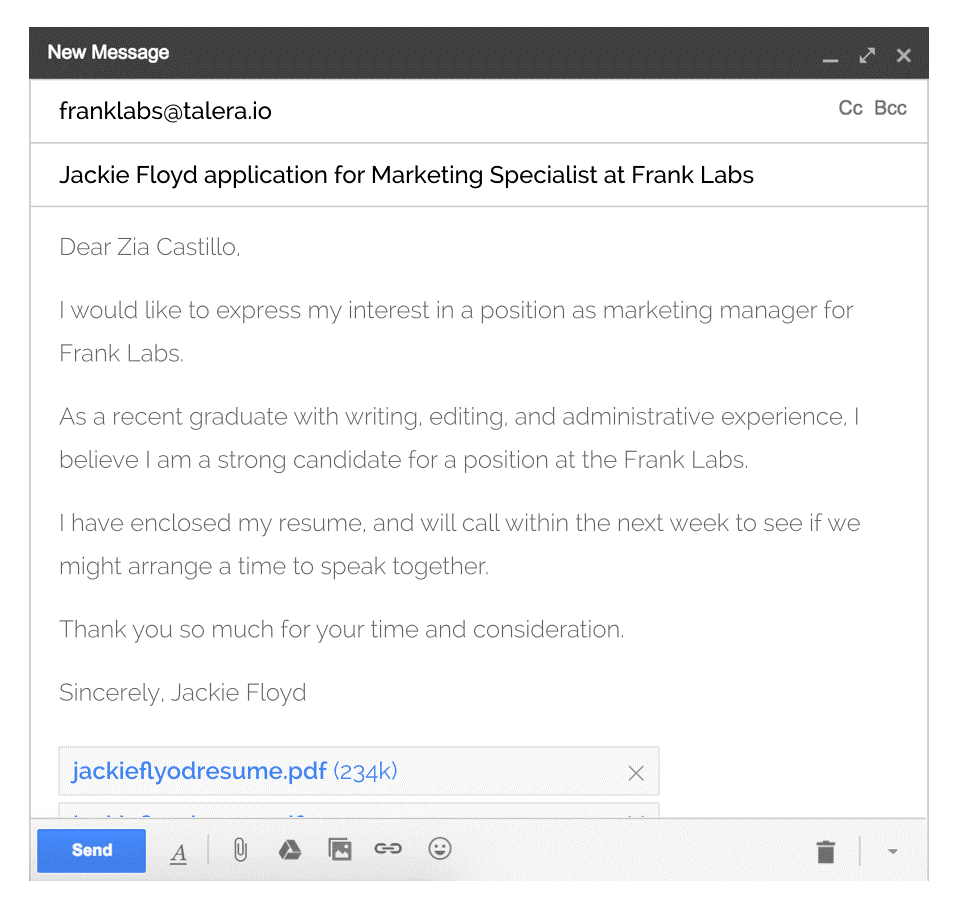Minimize the New Message window
The width and height of the screenshot is (958, 913).
click(830, 57)
